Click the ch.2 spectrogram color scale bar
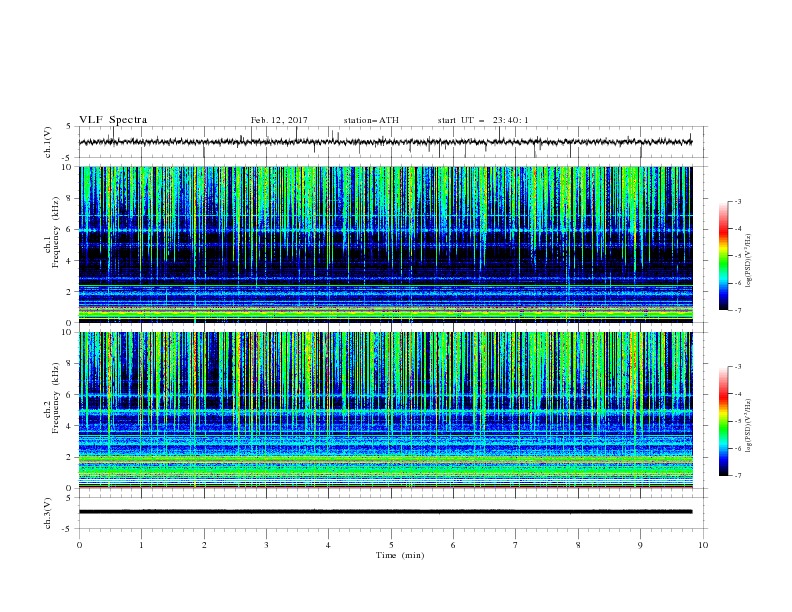The width and height of the screenshot is (792, 612). tap(724, 421)
